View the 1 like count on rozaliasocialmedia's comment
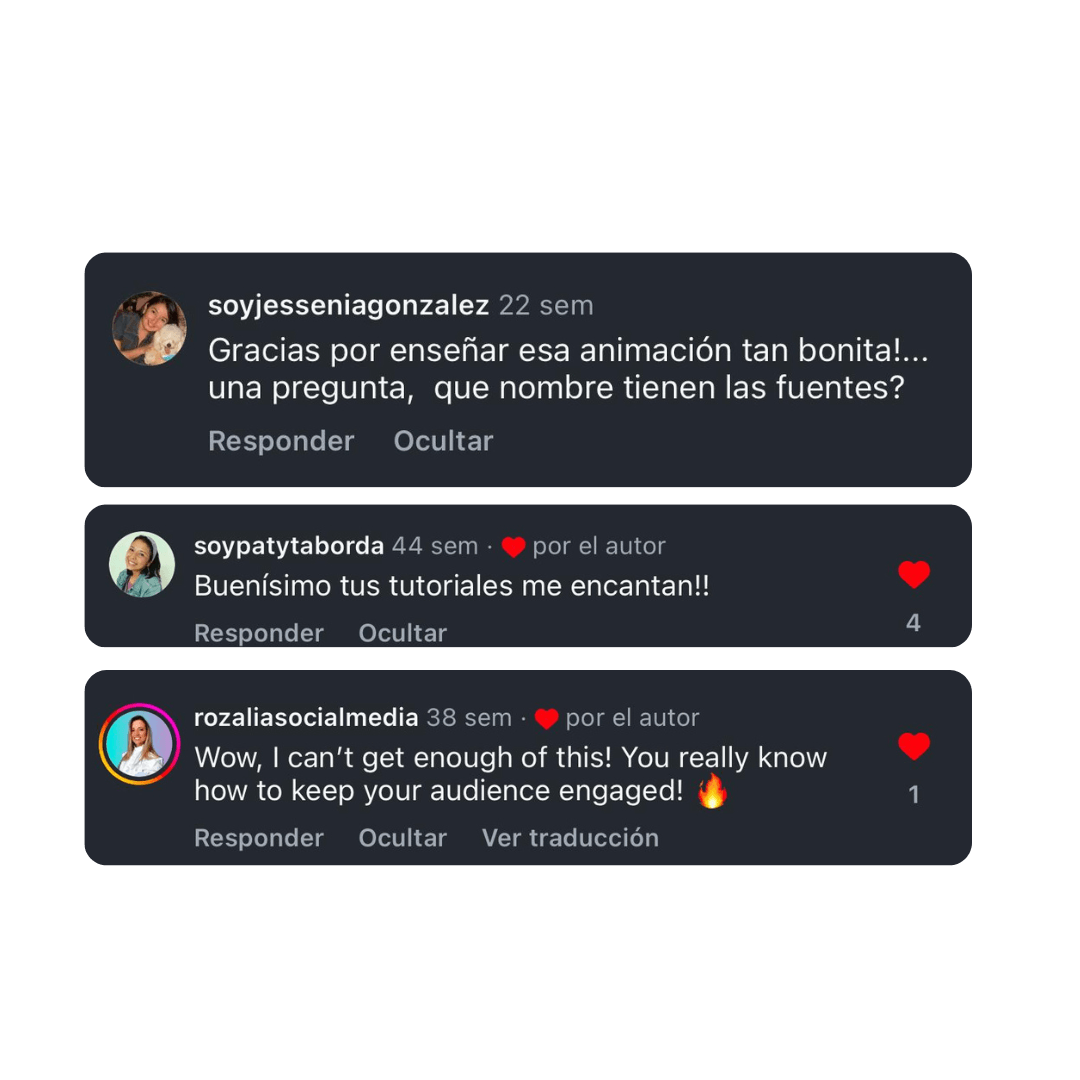1080x1080 pixels. pos(914,795)
